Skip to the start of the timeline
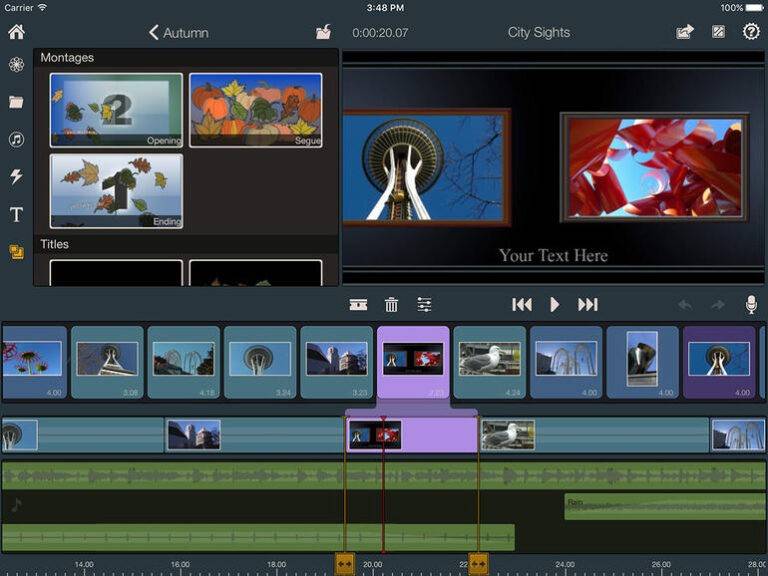The image size is (768, 576). 521,305
